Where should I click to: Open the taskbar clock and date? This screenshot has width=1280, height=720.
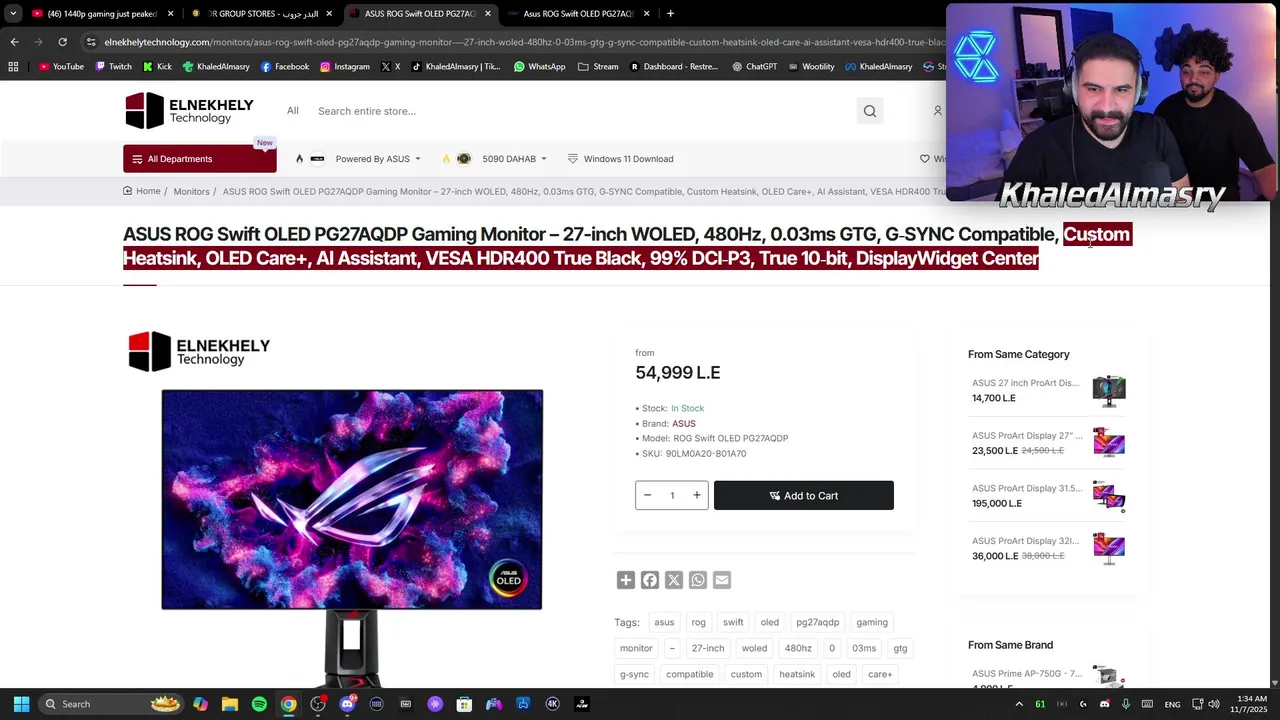tap(1251, 704)
